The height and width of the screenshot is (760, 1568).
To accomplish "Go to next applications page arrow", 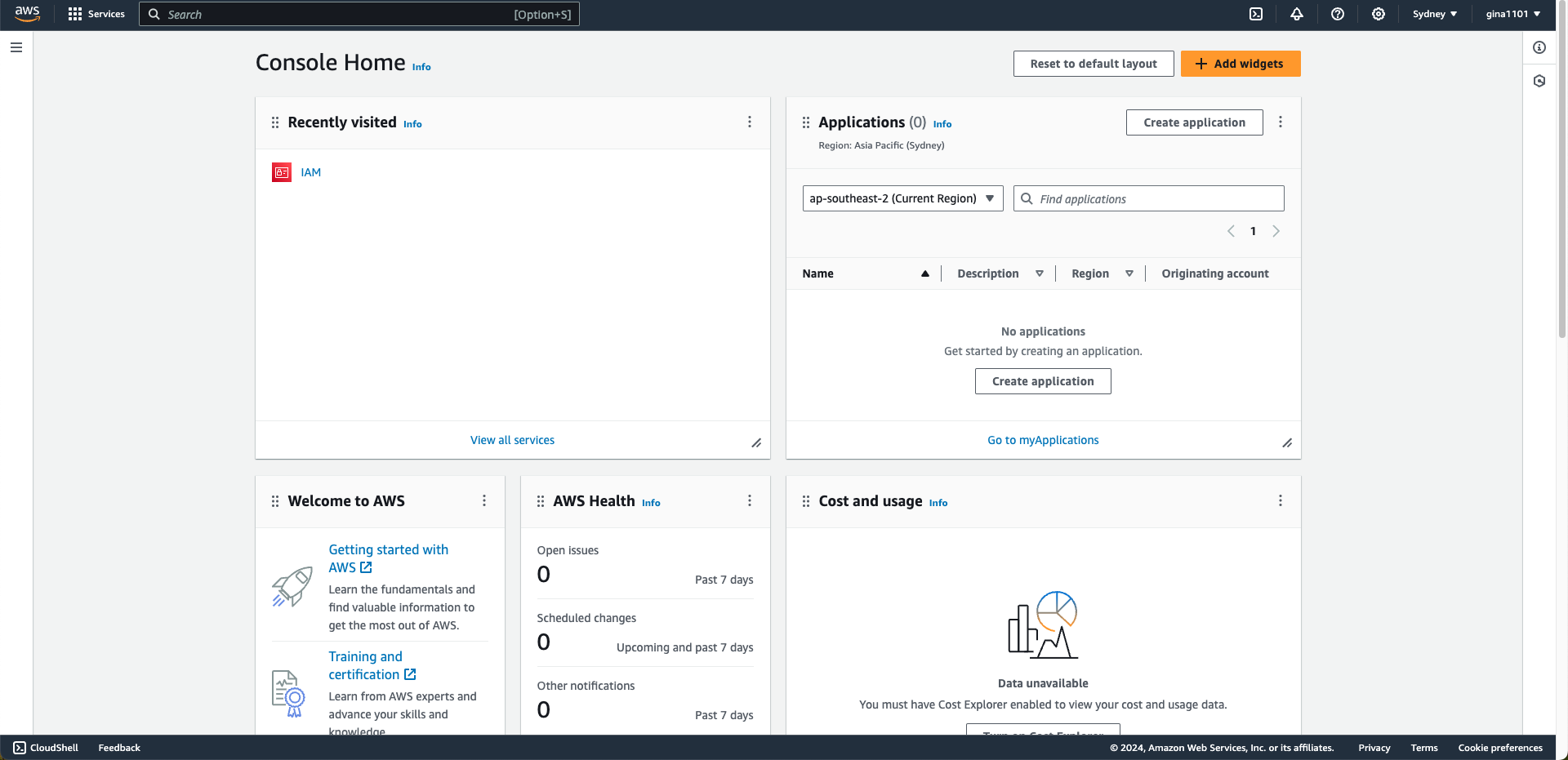I will (x=1276, y=231).
